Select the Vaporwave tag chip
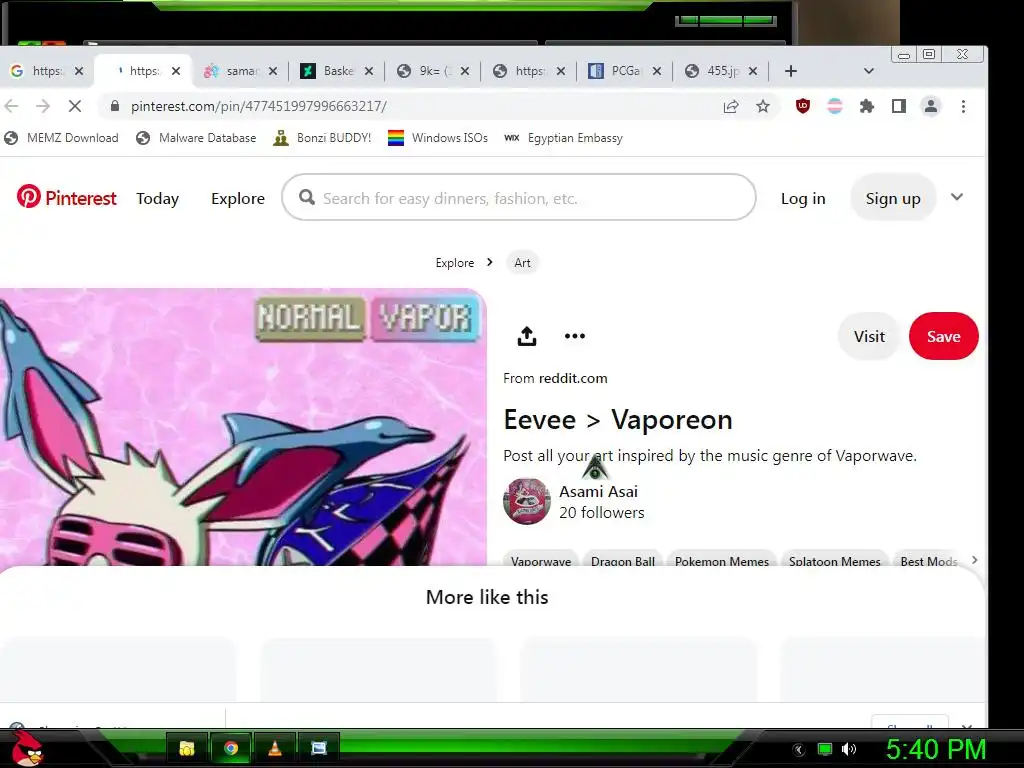Image resolution: width=1024 pixels, height=768 pixels. click(541, 561)
